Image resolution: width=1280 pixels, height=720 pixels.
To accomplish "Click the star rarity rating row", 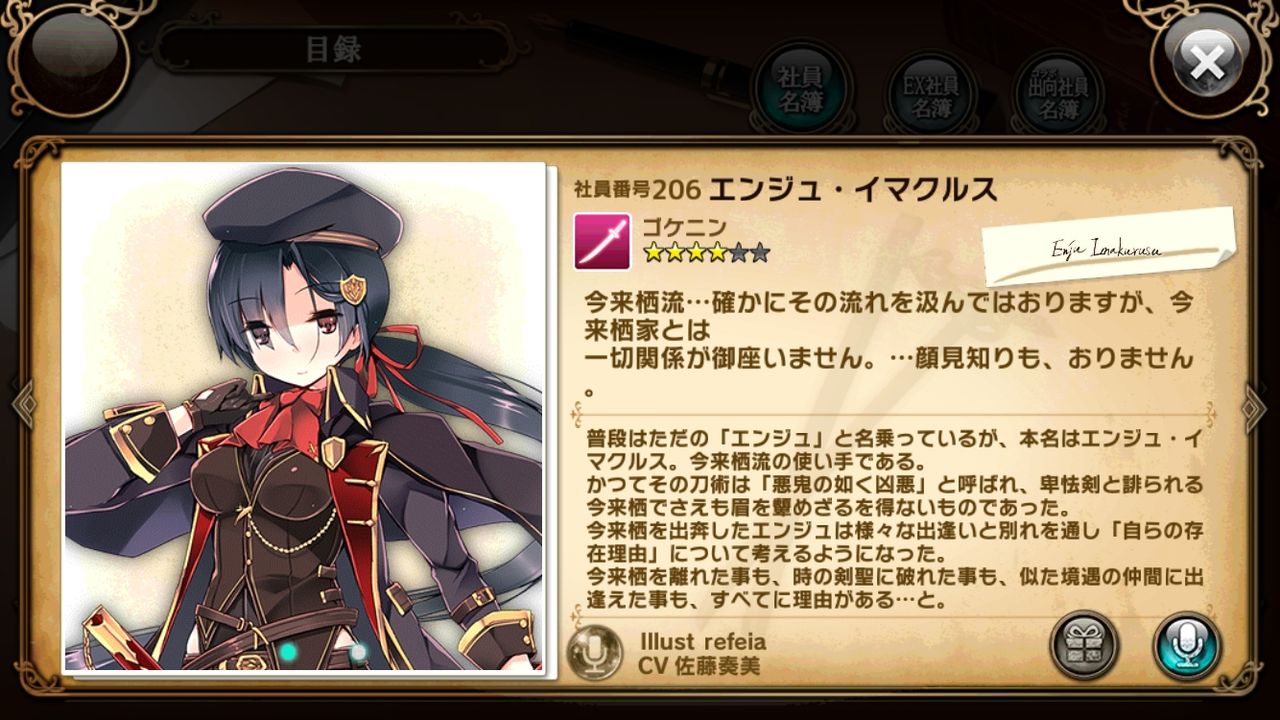I will [x=706, y=254].
